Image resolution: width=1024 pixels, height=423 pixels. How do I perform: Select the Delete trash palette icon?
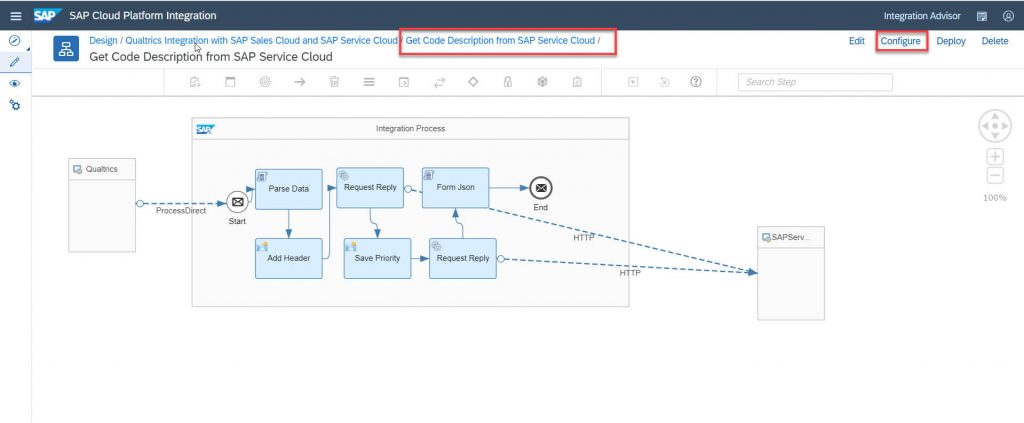[334, 82]
